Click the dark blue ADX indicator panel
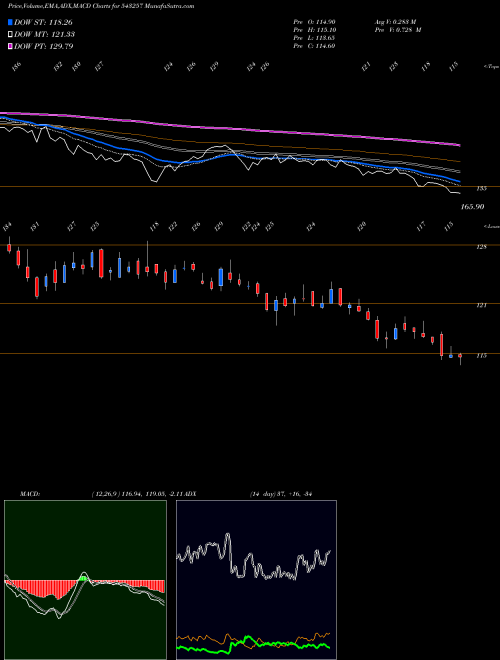The width and height of the screenshot is (500, 660). [x=256, y=580]
